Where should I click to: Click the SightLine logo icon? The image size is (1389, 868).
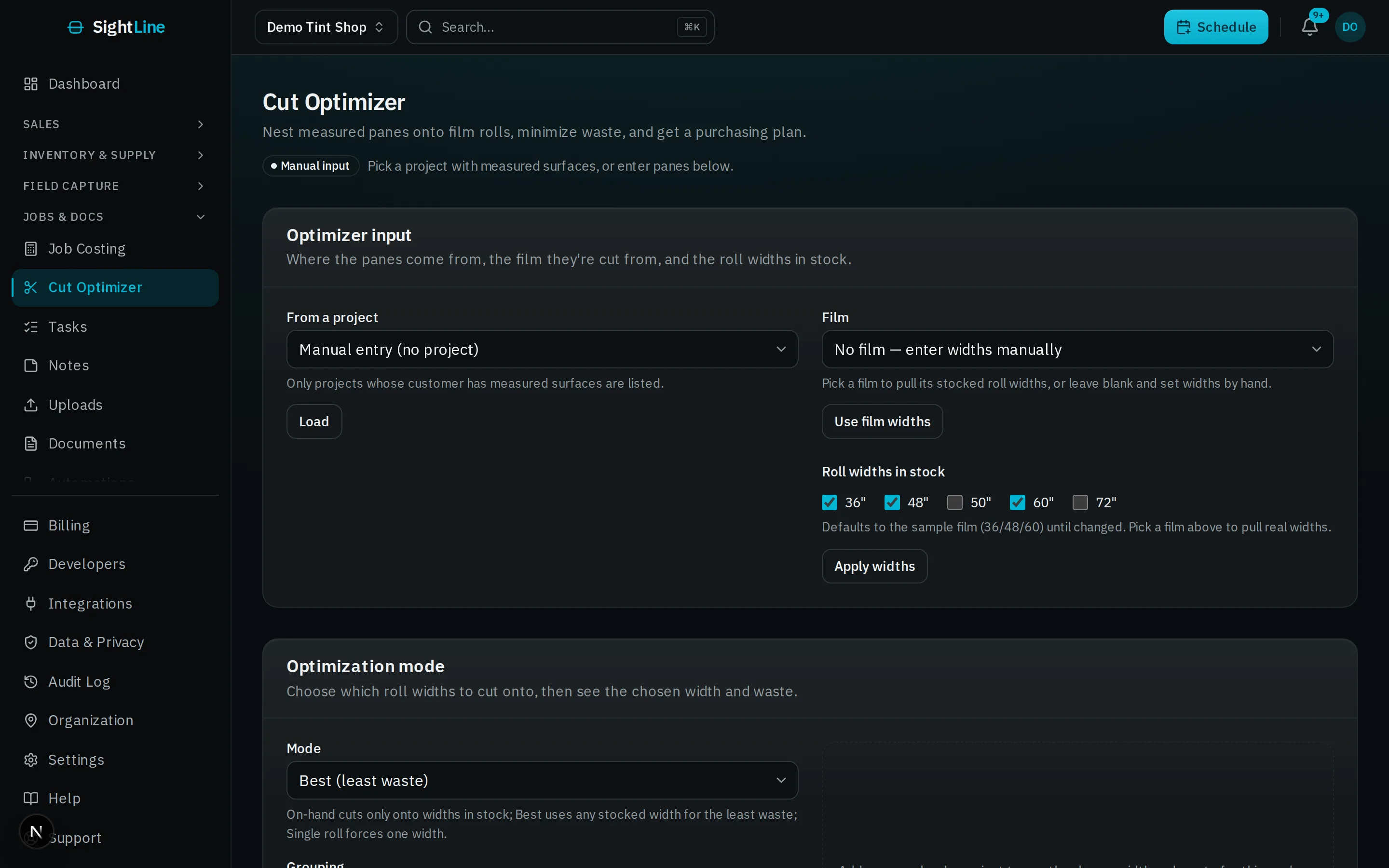tap(75, 27)
